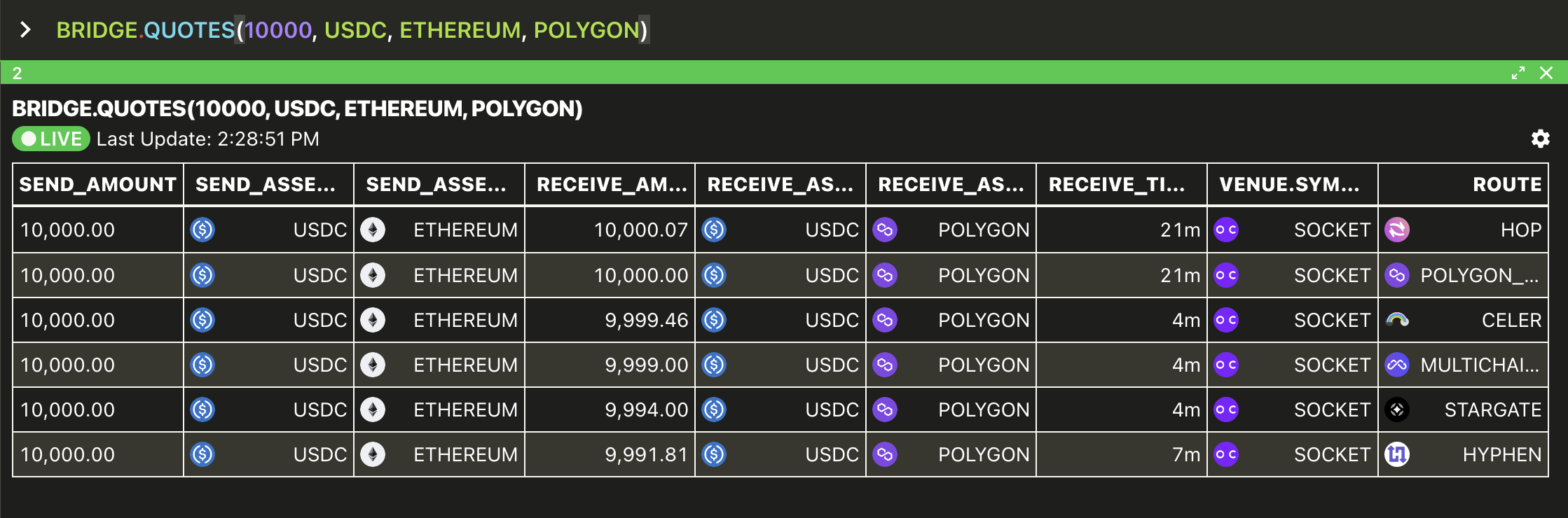Click the STARGATE route icon
This screenshot has width=1568, height=518.
[x=1397, y=409]
